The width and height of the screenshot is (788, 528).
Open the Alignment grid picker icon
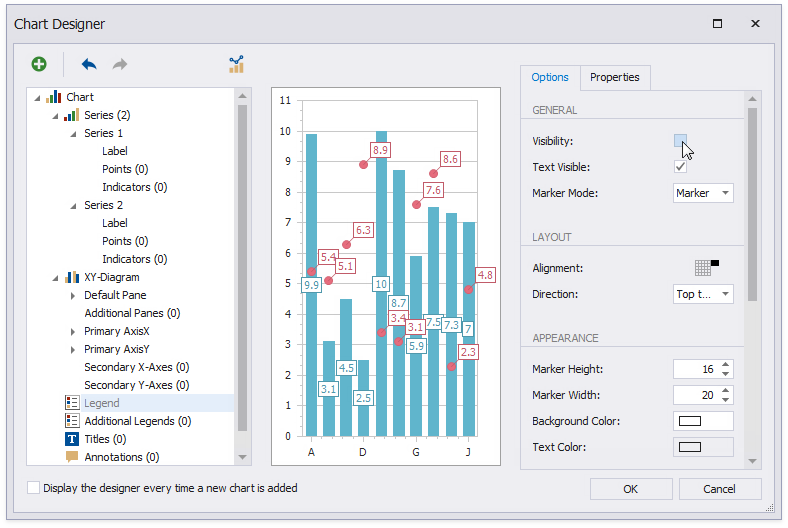tap(706, 267)
